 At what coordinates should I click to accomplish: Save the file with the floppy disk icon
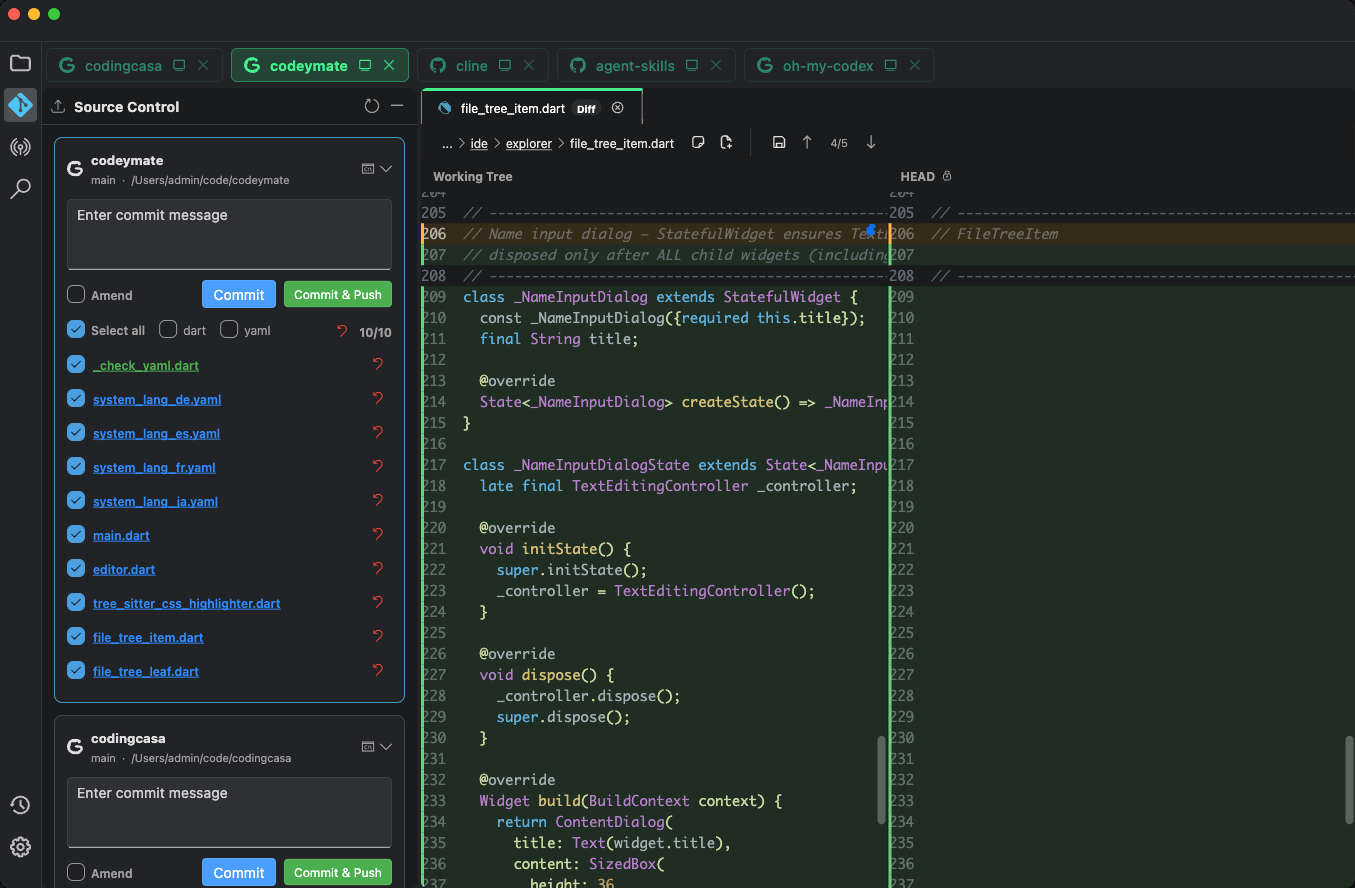point(779,143)
